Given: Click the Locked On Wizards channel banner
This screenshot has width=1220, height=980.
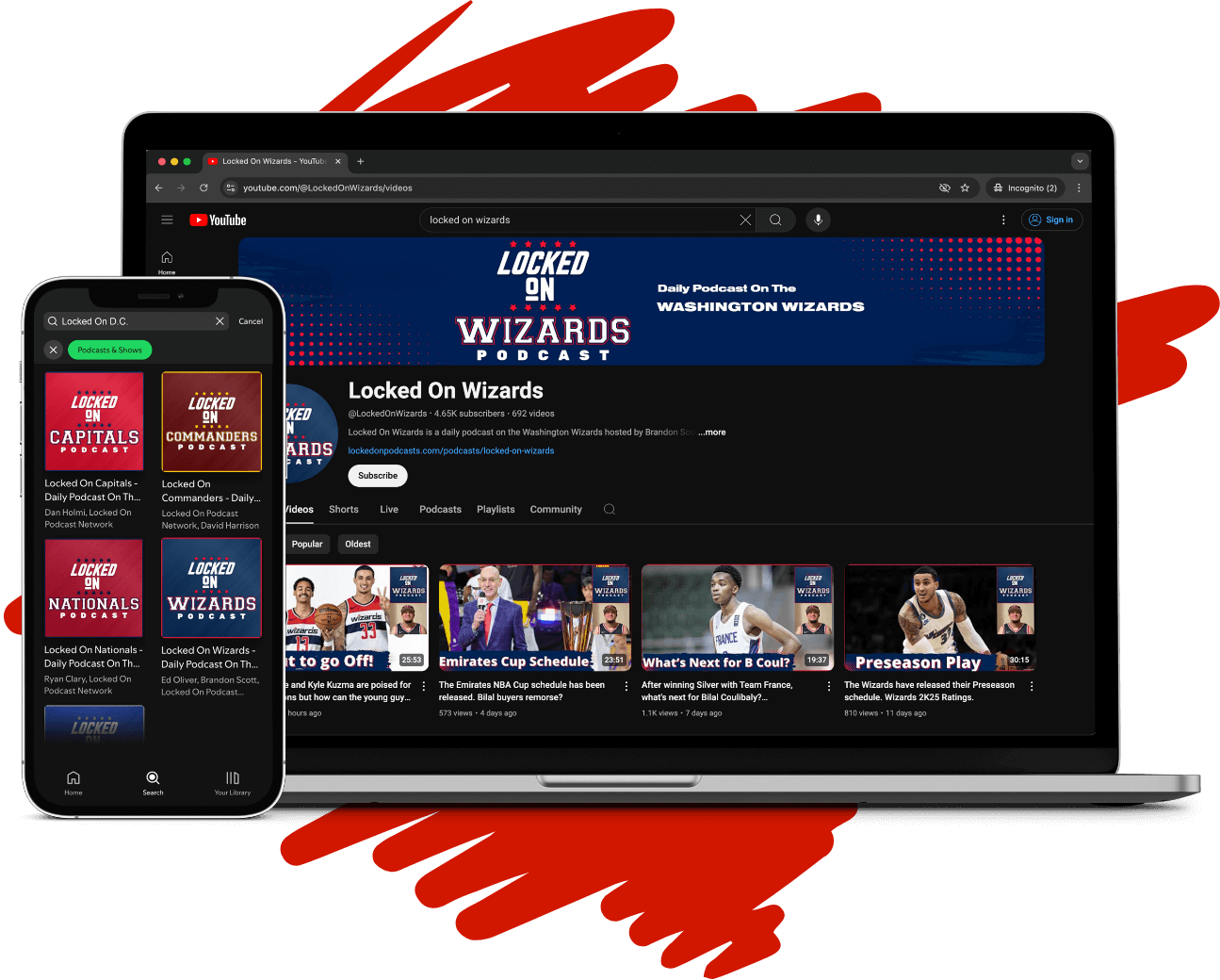Looking at the screenshot, I should tap(641, 301).
